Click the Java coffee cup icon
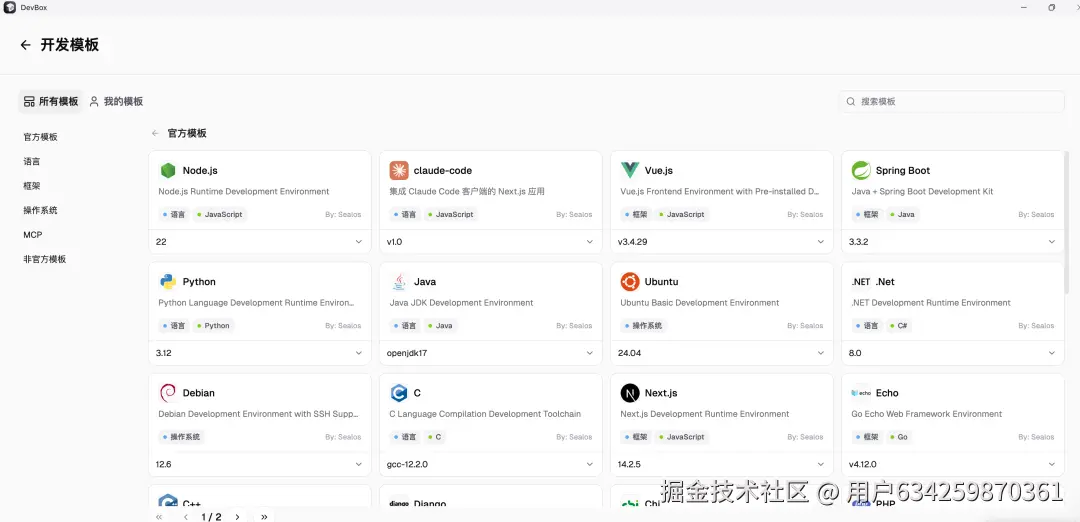1080x522 pixels. (x=399, y=282)
